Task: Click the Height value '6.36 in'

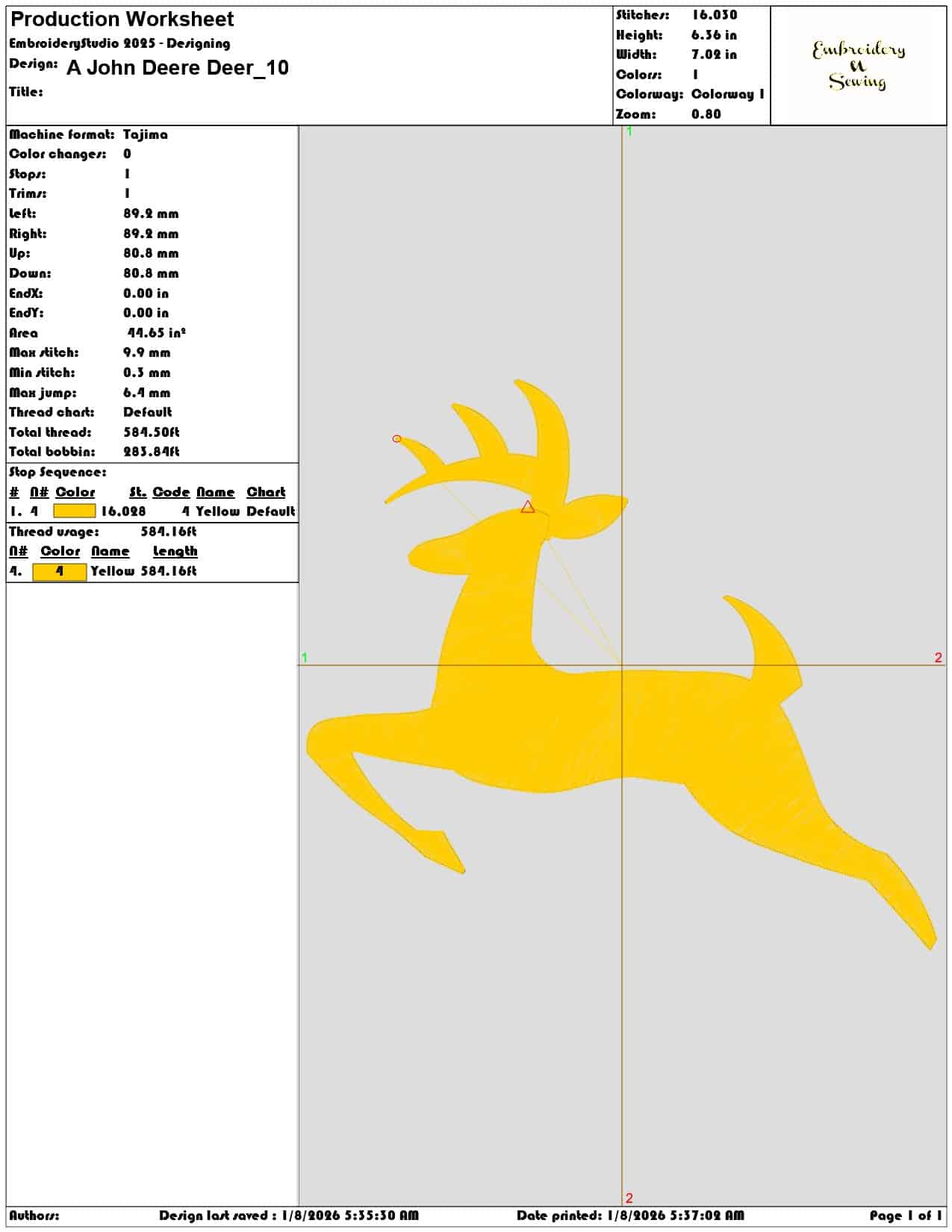Action: tap(714, 35)
